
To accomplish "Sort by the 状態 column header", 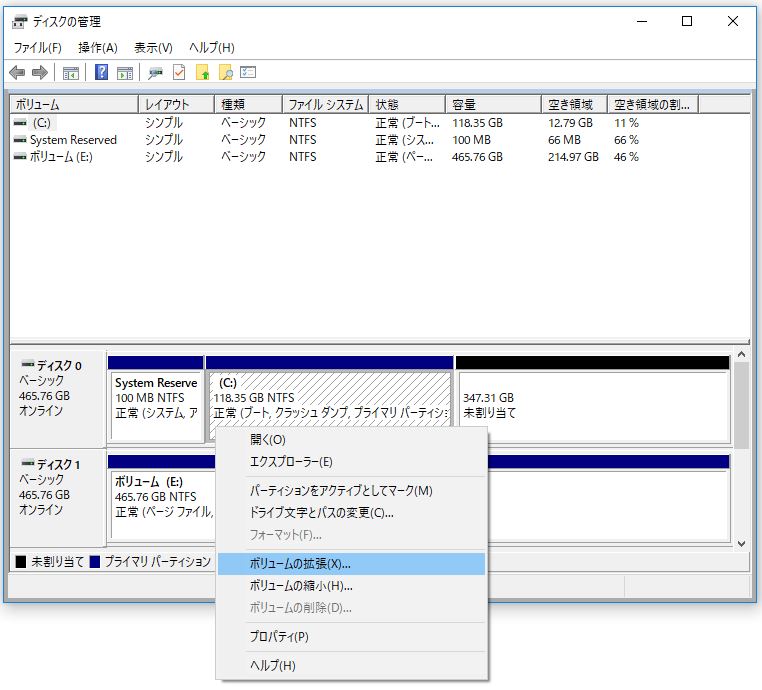I will pyautogui.click(x=407, y=104).
